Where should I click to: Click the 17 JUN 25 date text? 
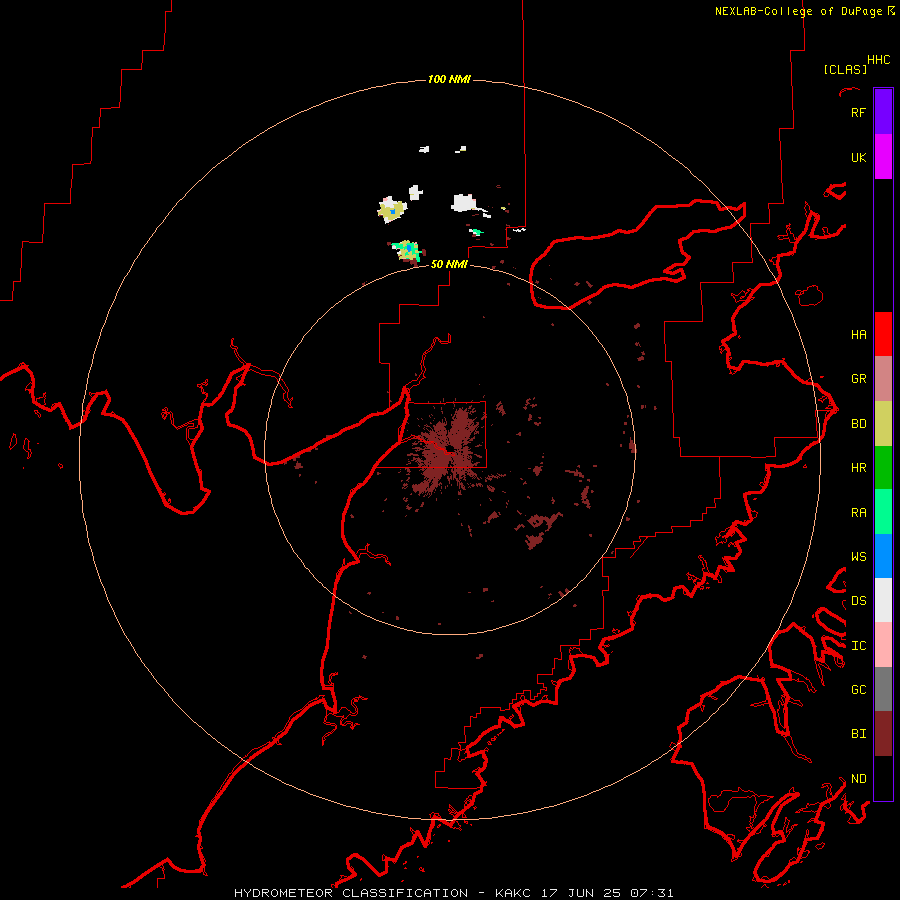tap(581, 893)
